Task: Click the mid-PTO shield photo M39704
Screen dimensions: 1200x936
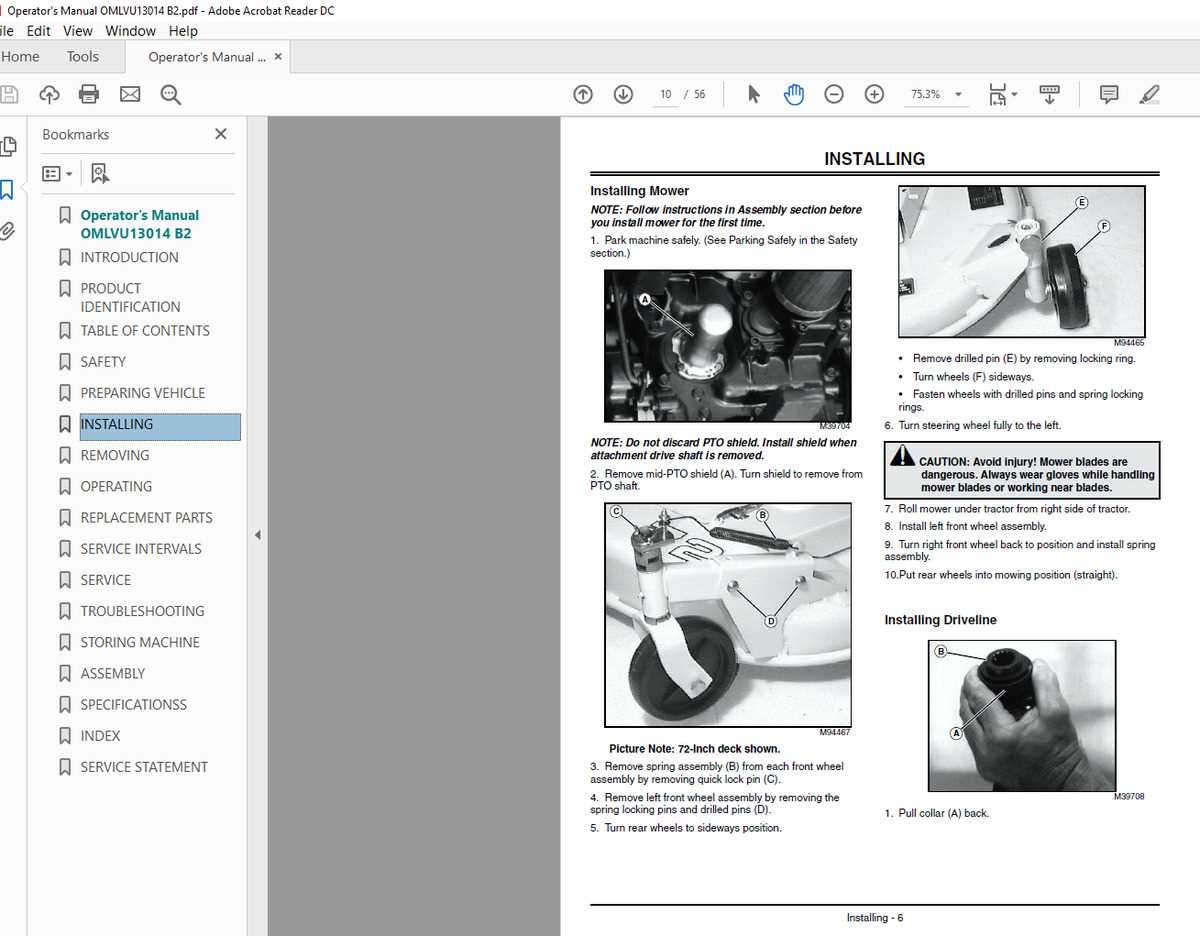Action: pyautogui.click(x=728, y=346)
